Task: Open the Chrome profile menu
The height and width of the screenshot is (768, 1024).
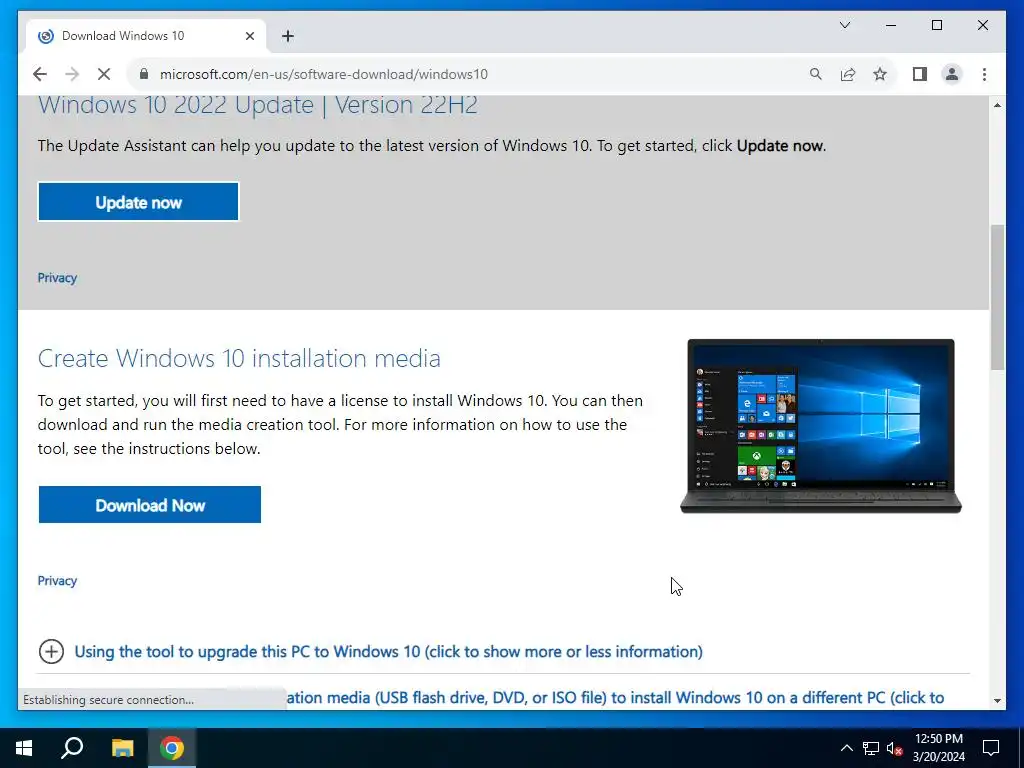Action: tap(952, 74)
